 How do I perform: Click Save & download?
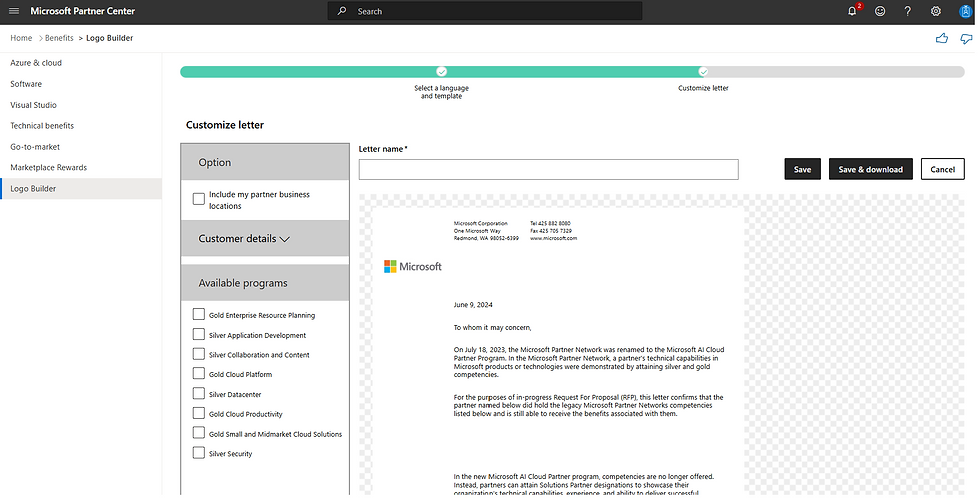[x=871, y=169]
